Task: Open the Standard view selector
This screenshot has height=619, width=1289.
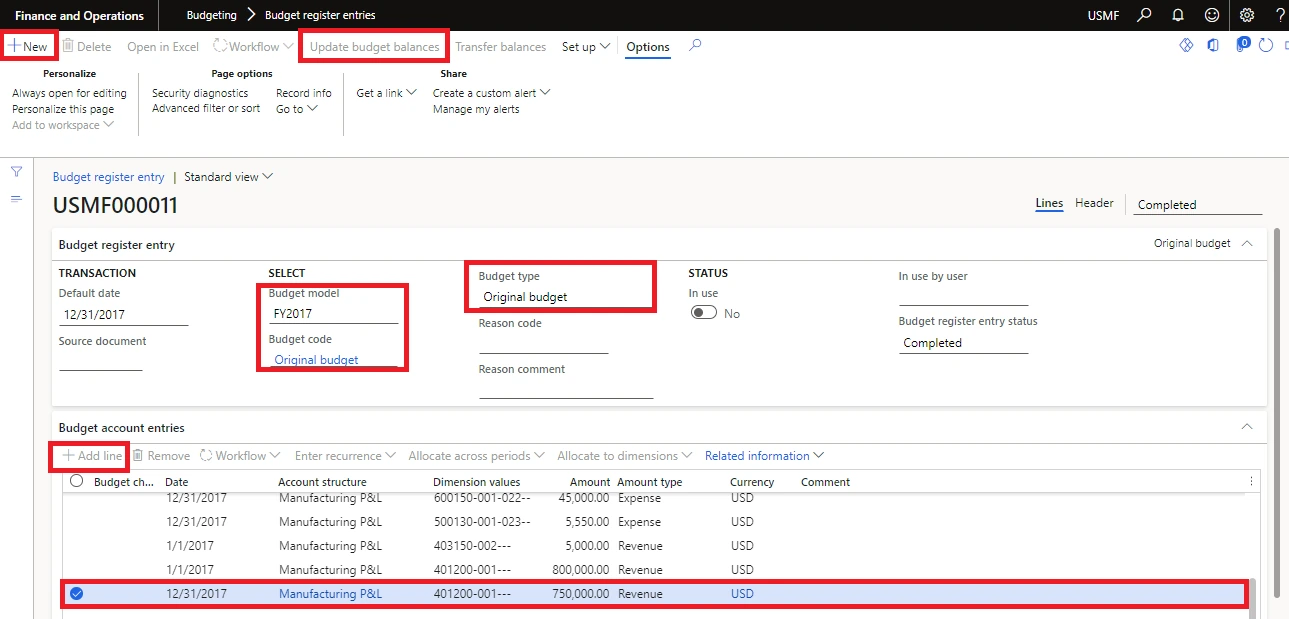Action: click(229, 177)
